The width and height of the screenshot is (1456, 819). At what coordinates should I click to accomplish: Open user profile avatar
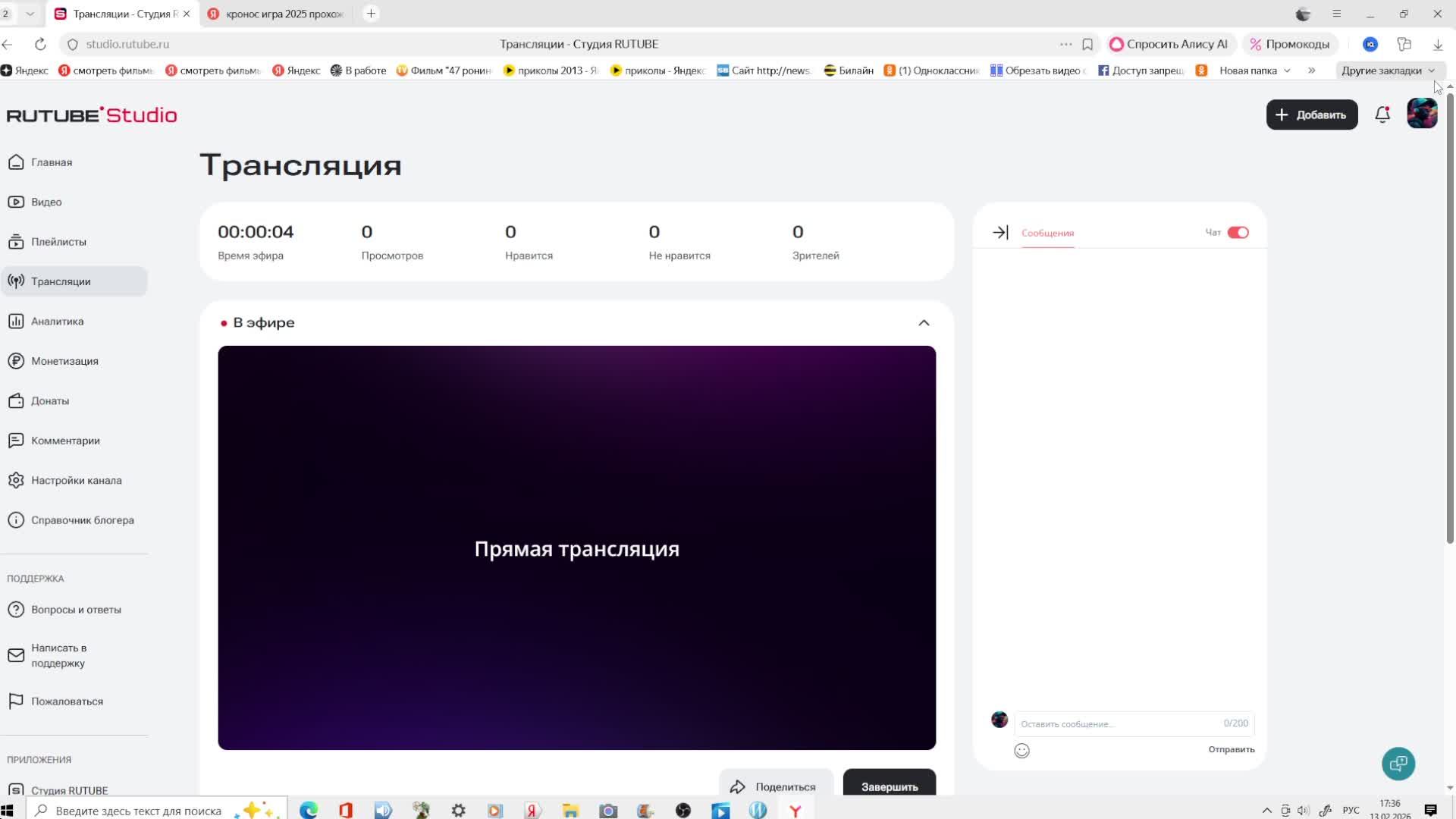coord(1421,114)
